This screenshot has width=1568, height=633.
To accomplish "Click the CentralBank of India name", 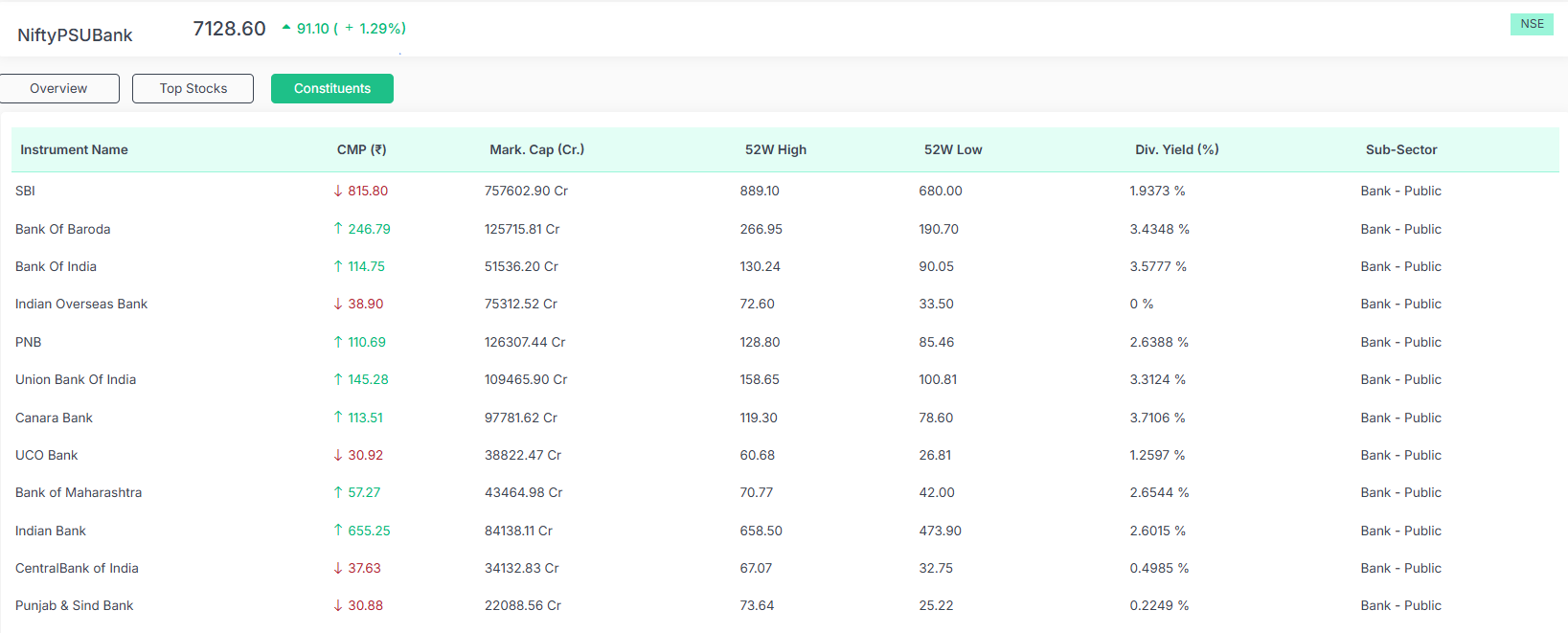I will (x=77, y=568).
